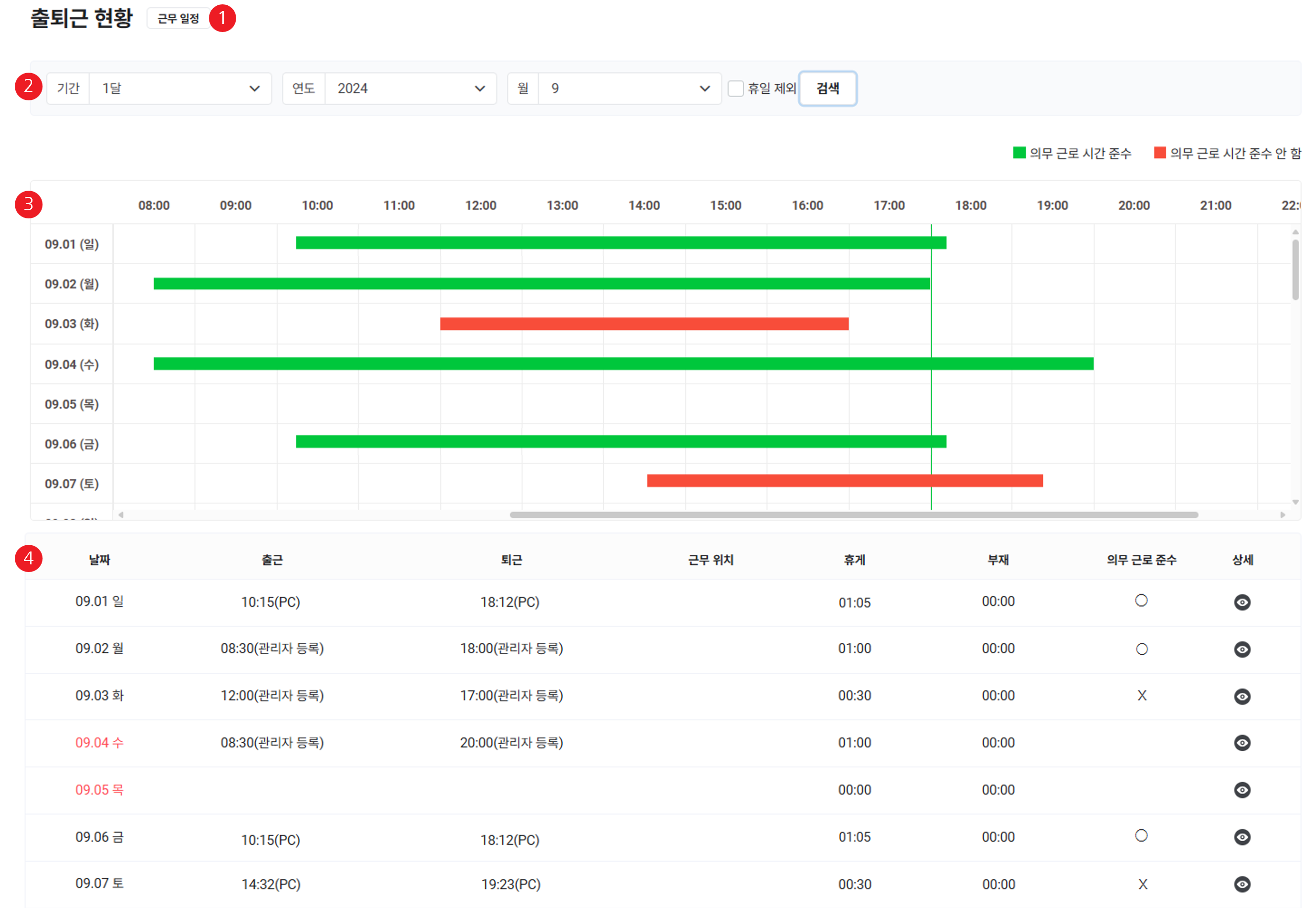The image size is (1316, 908).
Task: Open detail eye icon for 09.01 row
Action: 1241,602
